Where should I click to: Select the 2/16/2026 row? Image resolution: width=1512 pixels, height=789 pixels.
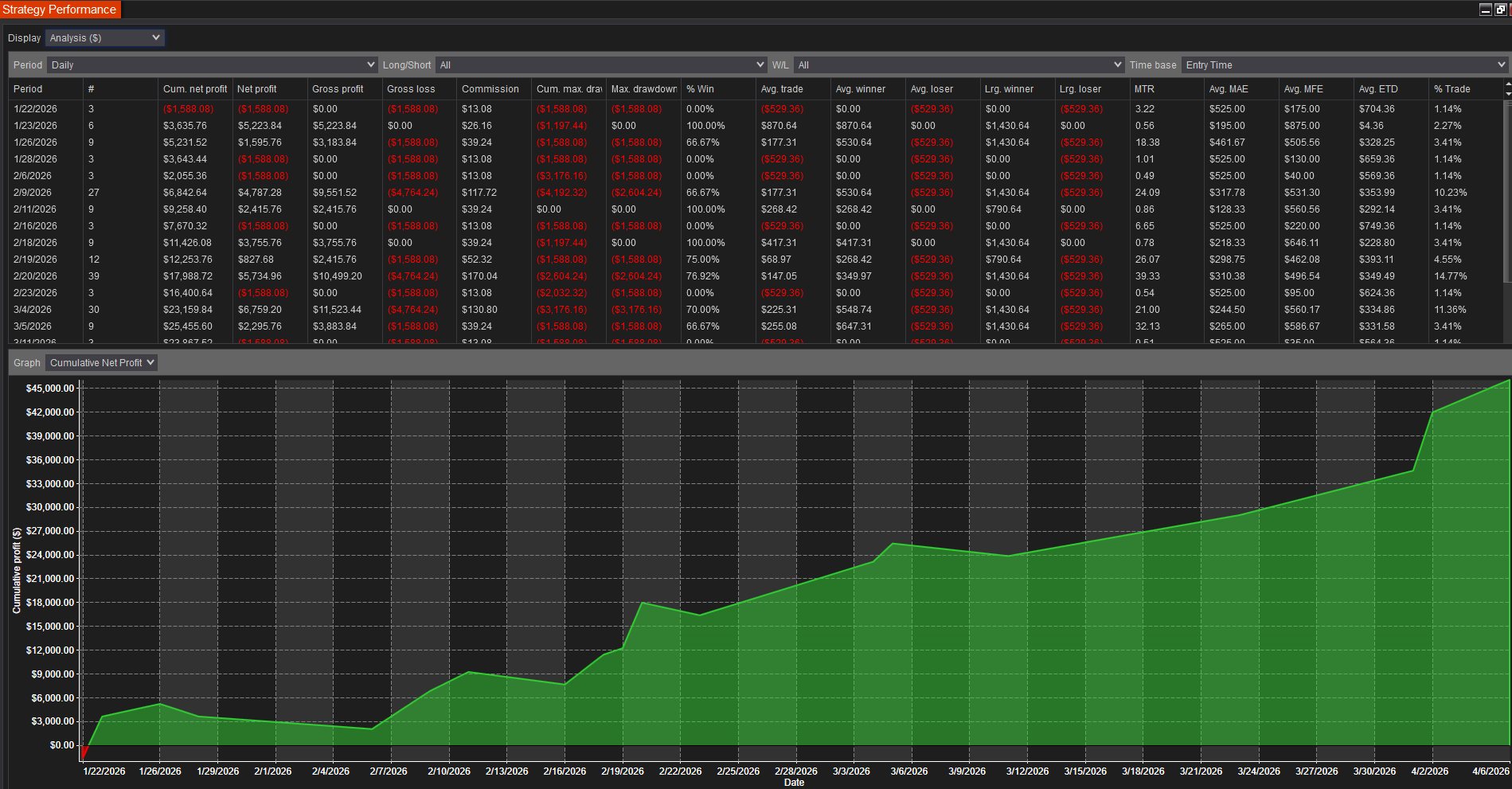tap(756, 226)
